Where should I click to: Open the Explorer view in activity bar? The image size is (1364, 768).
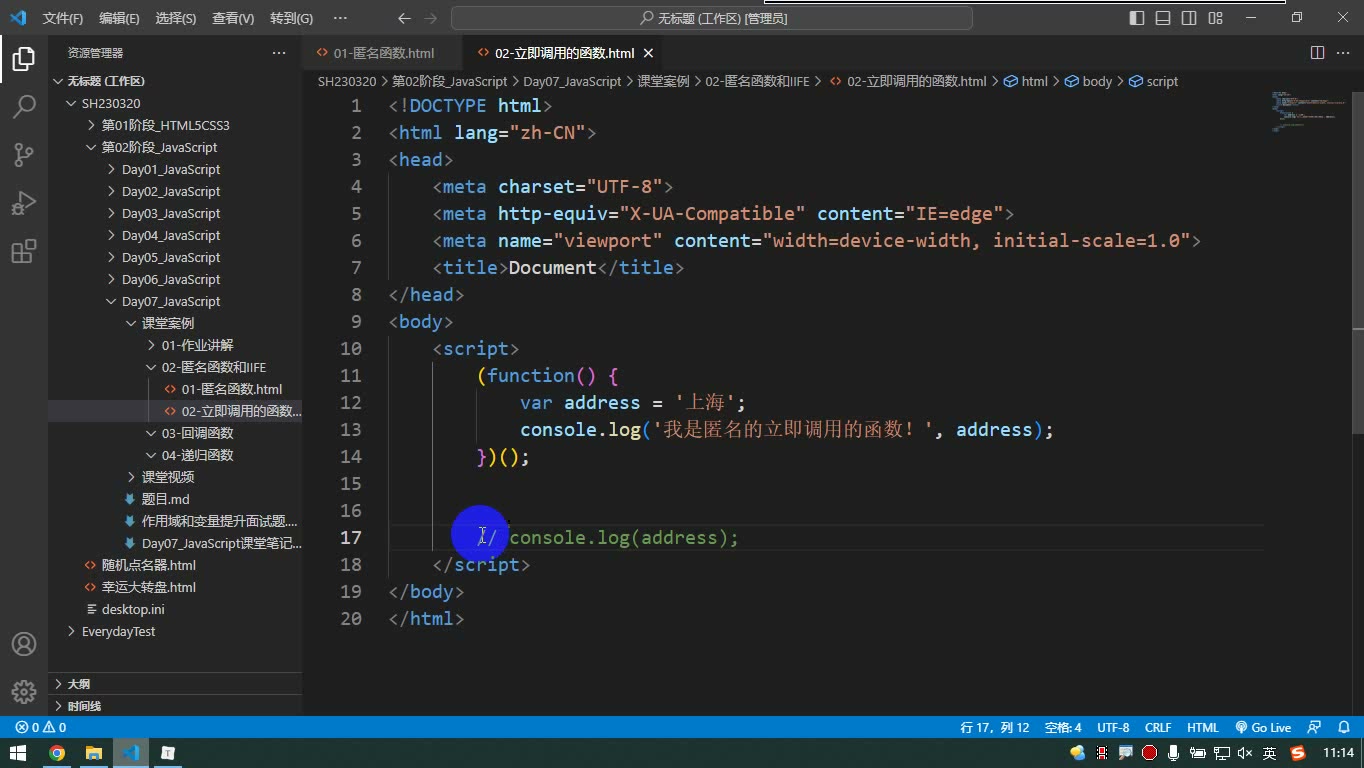tap(24, 59)
